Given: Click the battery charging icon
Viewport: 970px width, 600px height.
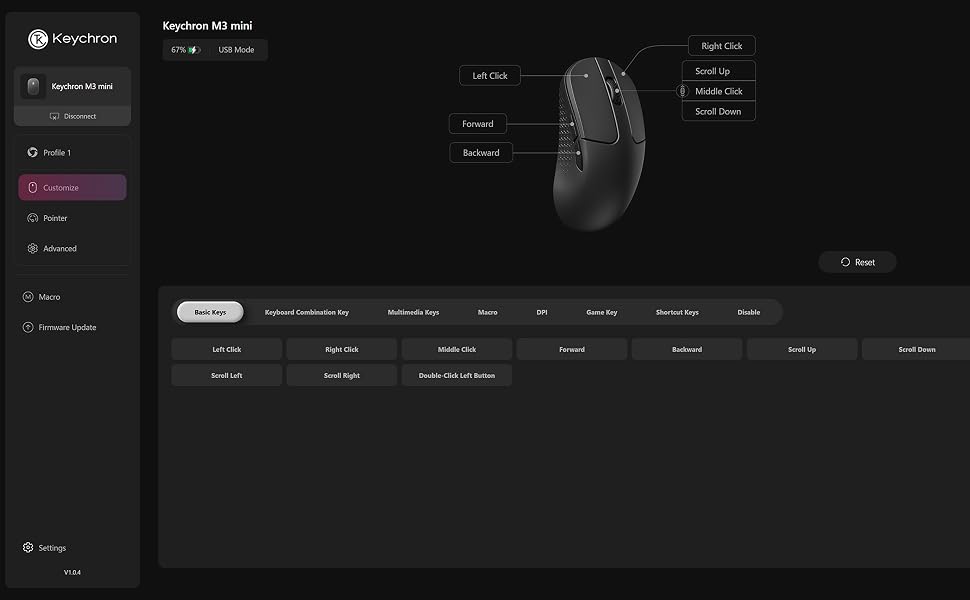Looking at the screenshot, I should tap(194, 50).
